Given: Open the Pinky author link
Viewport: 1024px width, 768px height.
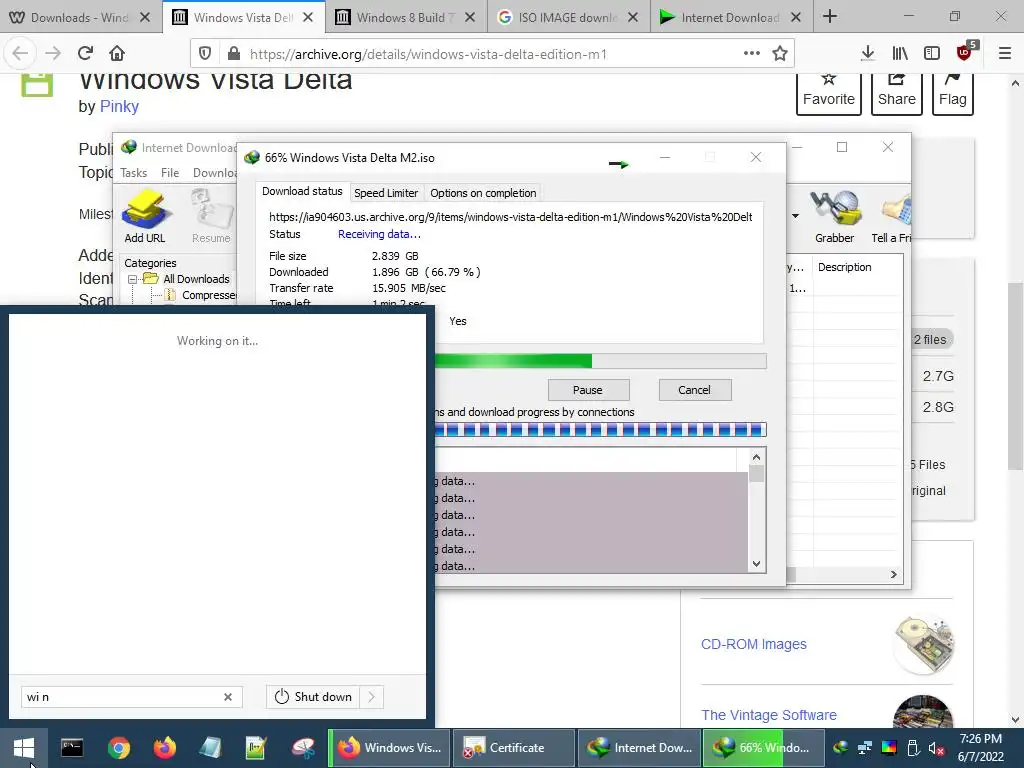Looking at the screenshot, I should (x=119, y=106).
